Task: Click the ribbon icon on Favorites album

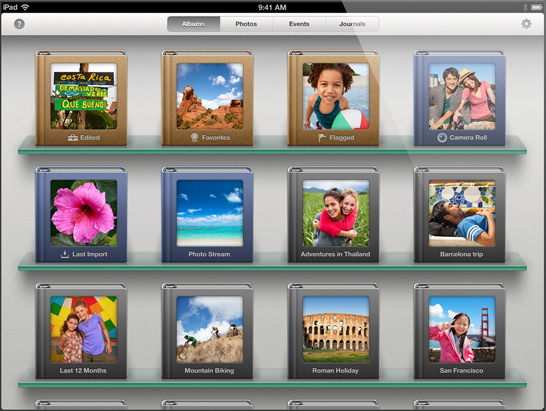Action: [x=194, y=138]
